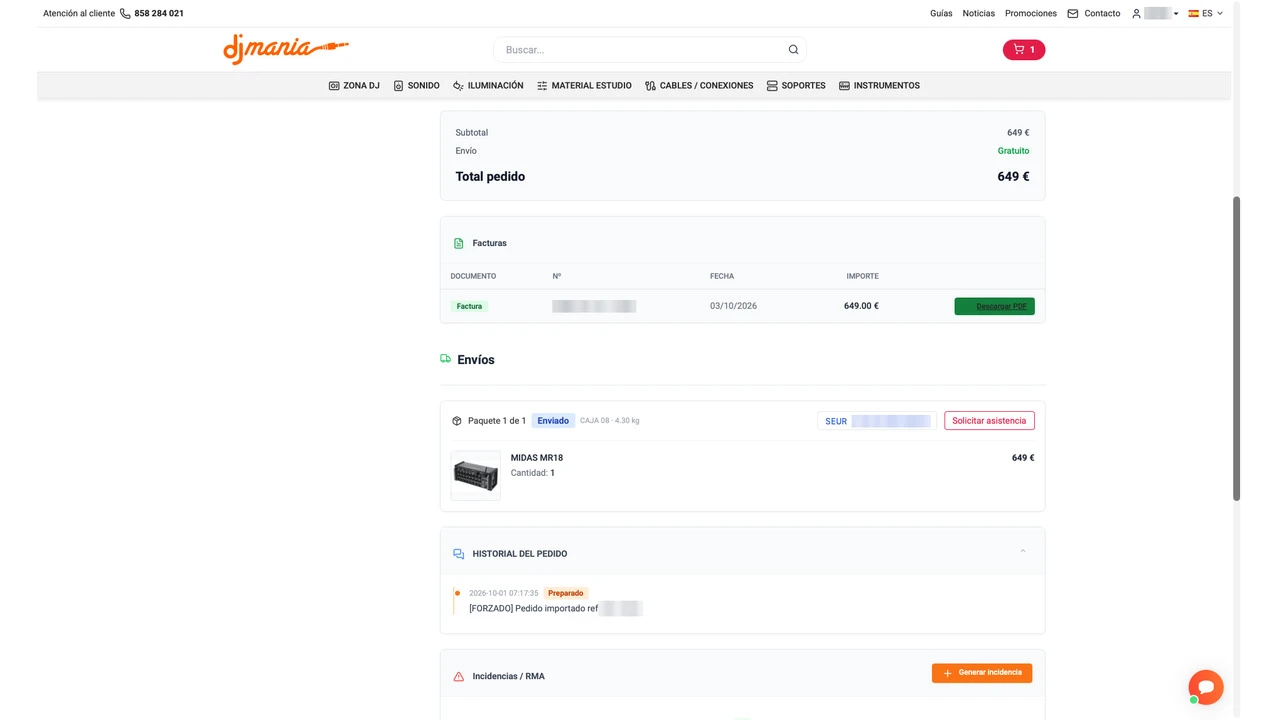The height and width of the screenshot is (720, 1280).
Task: Open the ZONA DJ menu
Action: pos(354,86)
